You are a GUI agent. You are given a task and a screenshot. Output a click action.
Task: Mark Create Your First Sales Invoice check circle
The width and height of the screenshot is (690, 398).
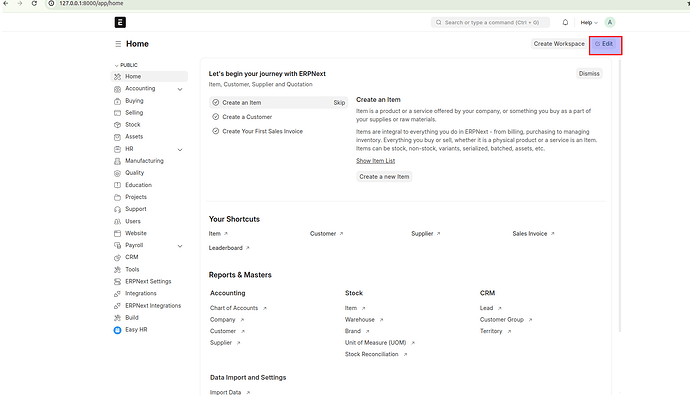pos(216,131)
